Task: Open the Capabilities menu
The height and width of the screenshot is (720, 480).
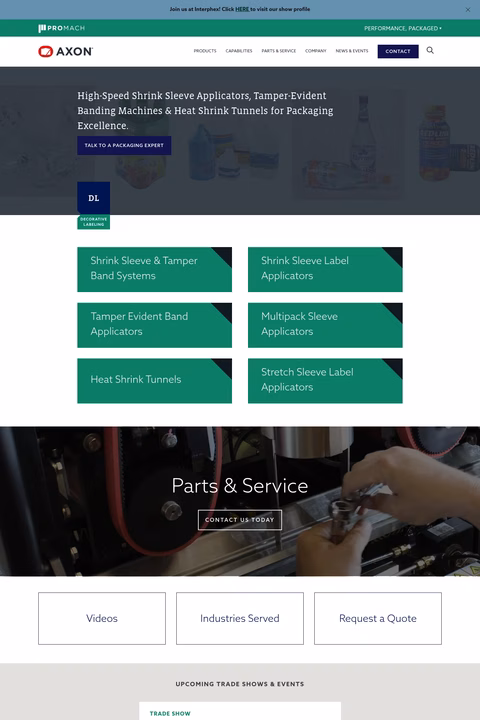Action: [x=239, y=51]
